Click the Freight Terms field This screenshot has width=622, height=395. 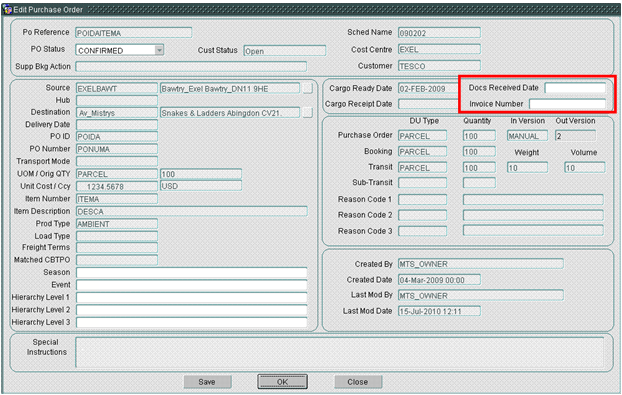pyautogui.click(x=117, y=247)
